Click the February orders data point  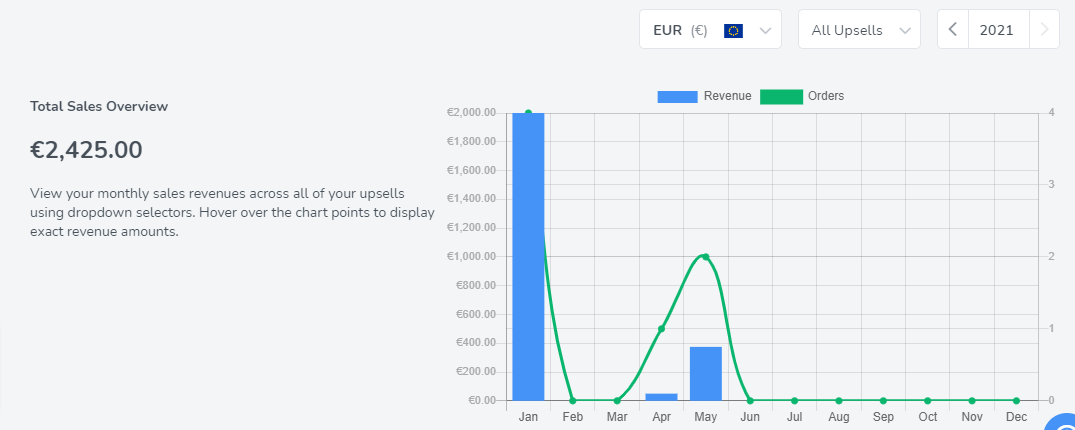click(572, 401)
